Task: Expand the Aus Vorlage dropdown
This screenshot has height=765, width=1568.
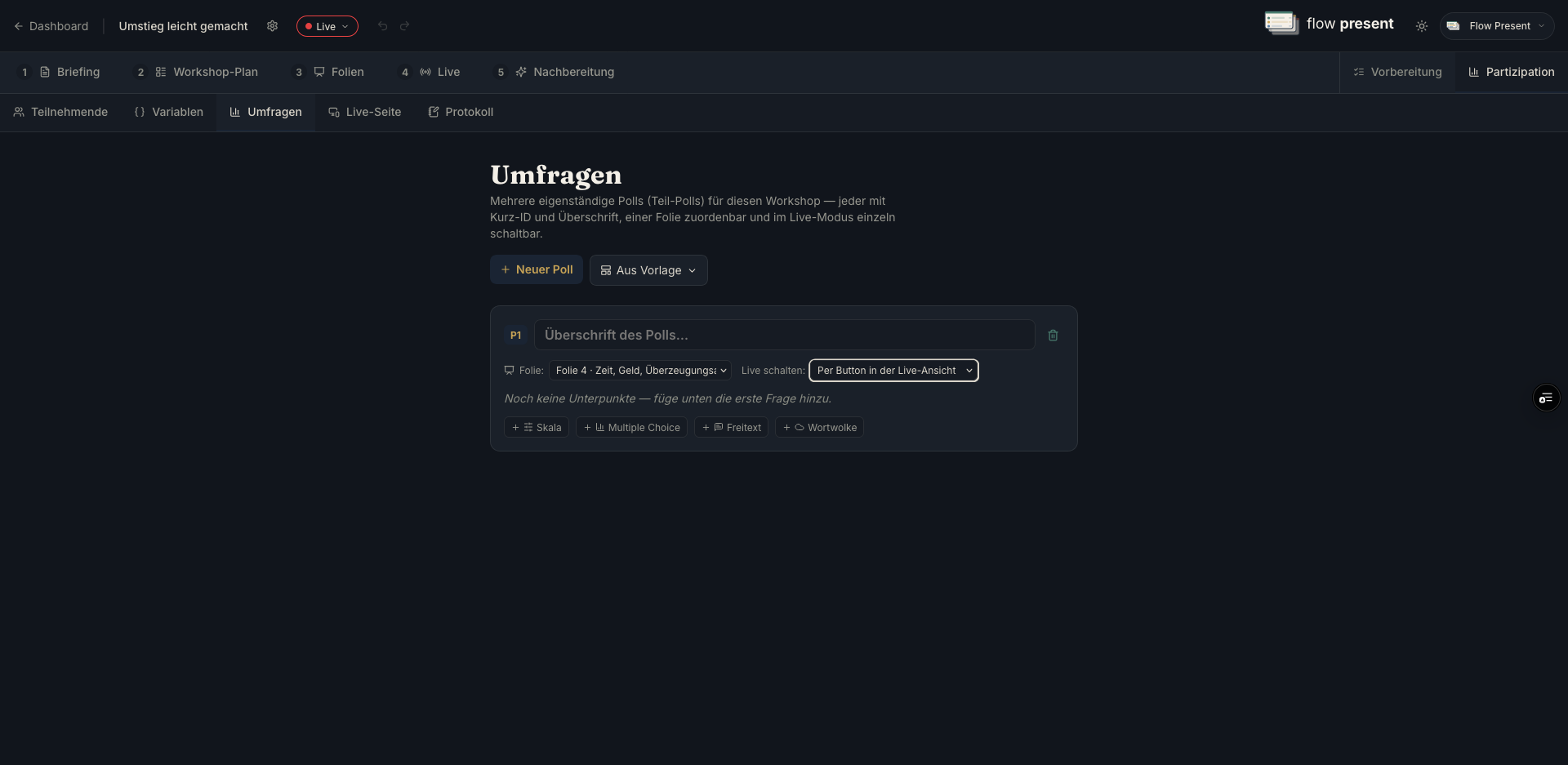Action: [x=648, y=270]
